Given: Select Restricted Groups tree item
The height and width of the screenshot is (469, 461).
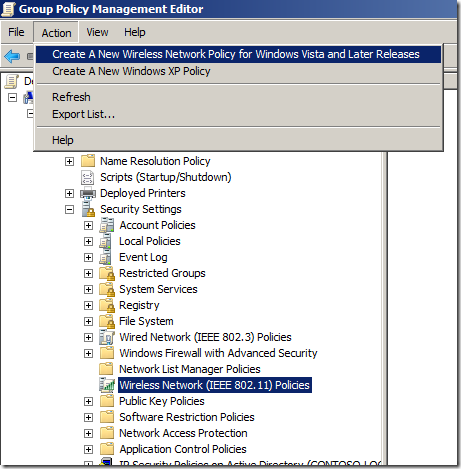Looking at the screenshot, I should 162,273.
